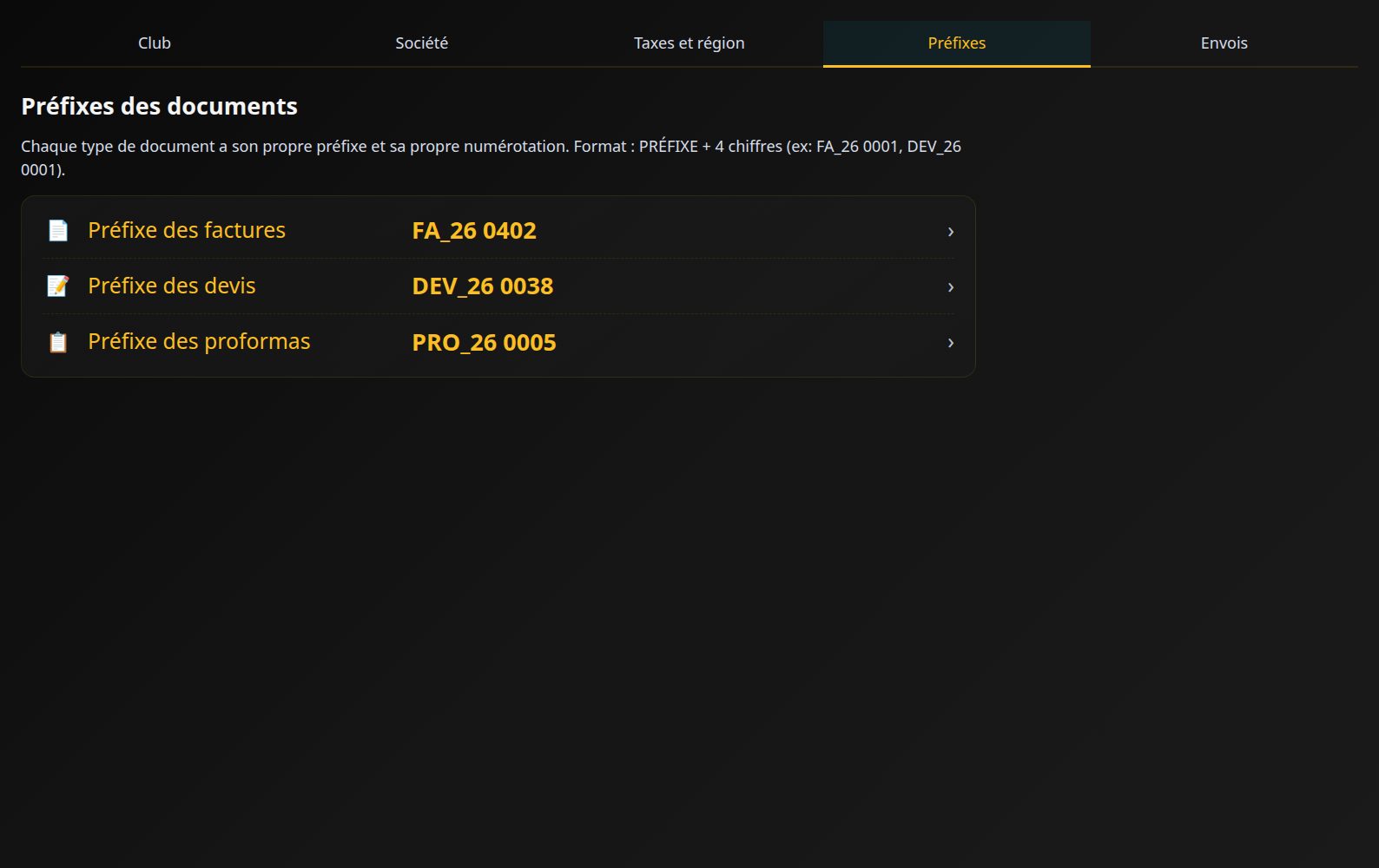Expand the Préfixe des proformas row chevron
This screenshot has width=1379, height=868.
[951, 342]
